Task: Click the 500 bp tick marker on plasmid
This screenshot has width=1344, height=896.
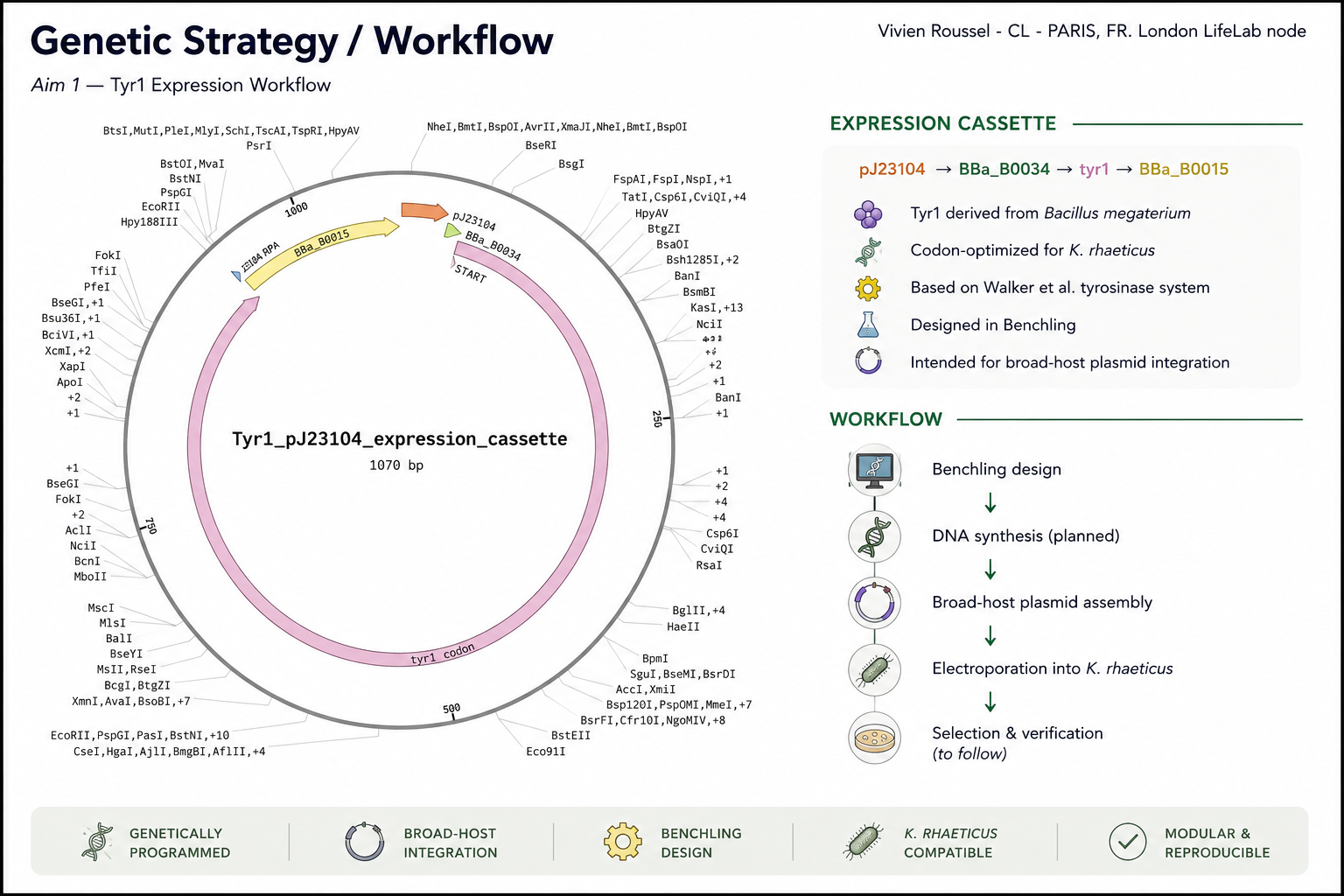Action: point(451,710)
